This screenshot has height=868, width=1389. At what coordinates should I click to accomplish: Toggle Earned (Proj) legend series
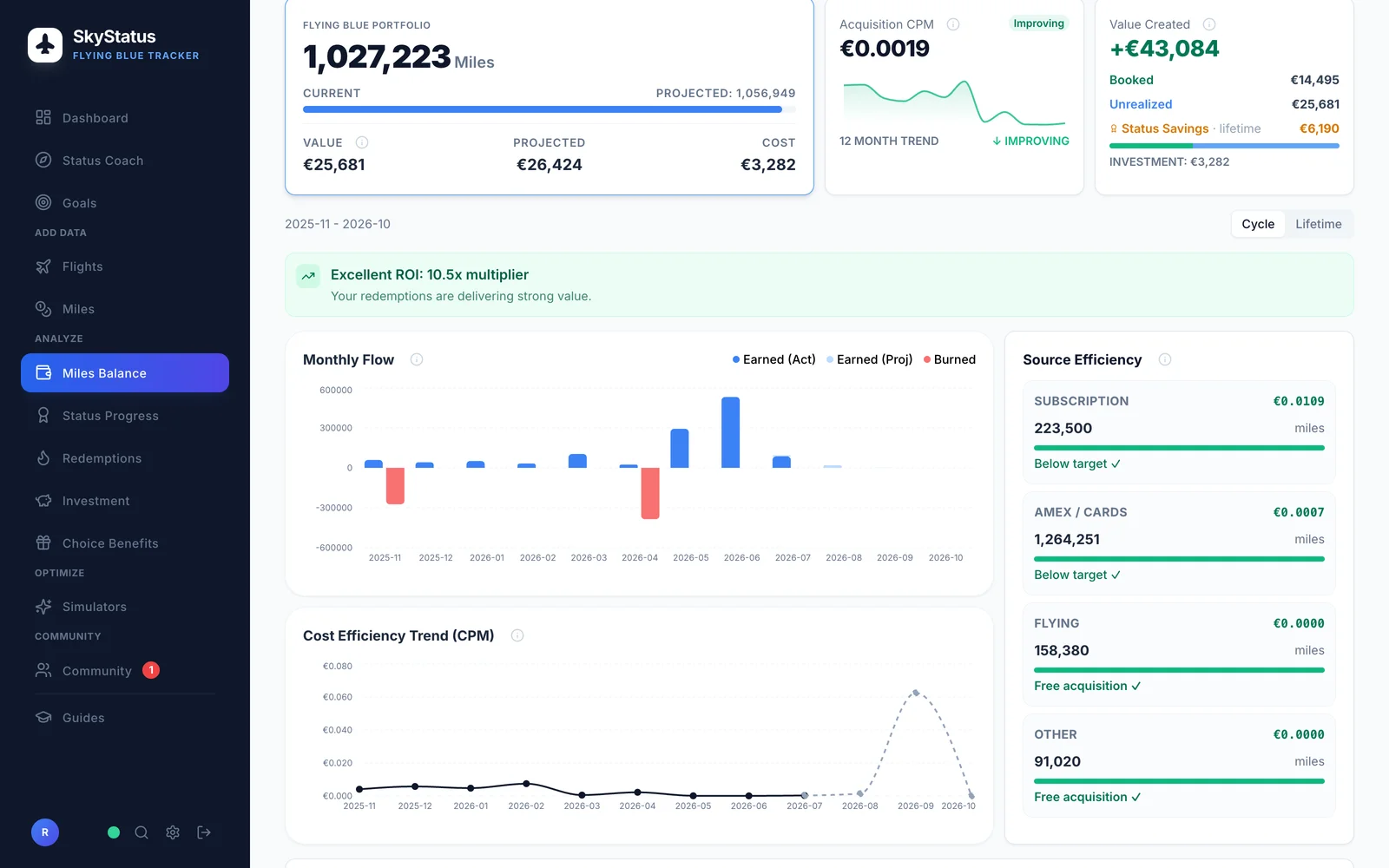869,359
